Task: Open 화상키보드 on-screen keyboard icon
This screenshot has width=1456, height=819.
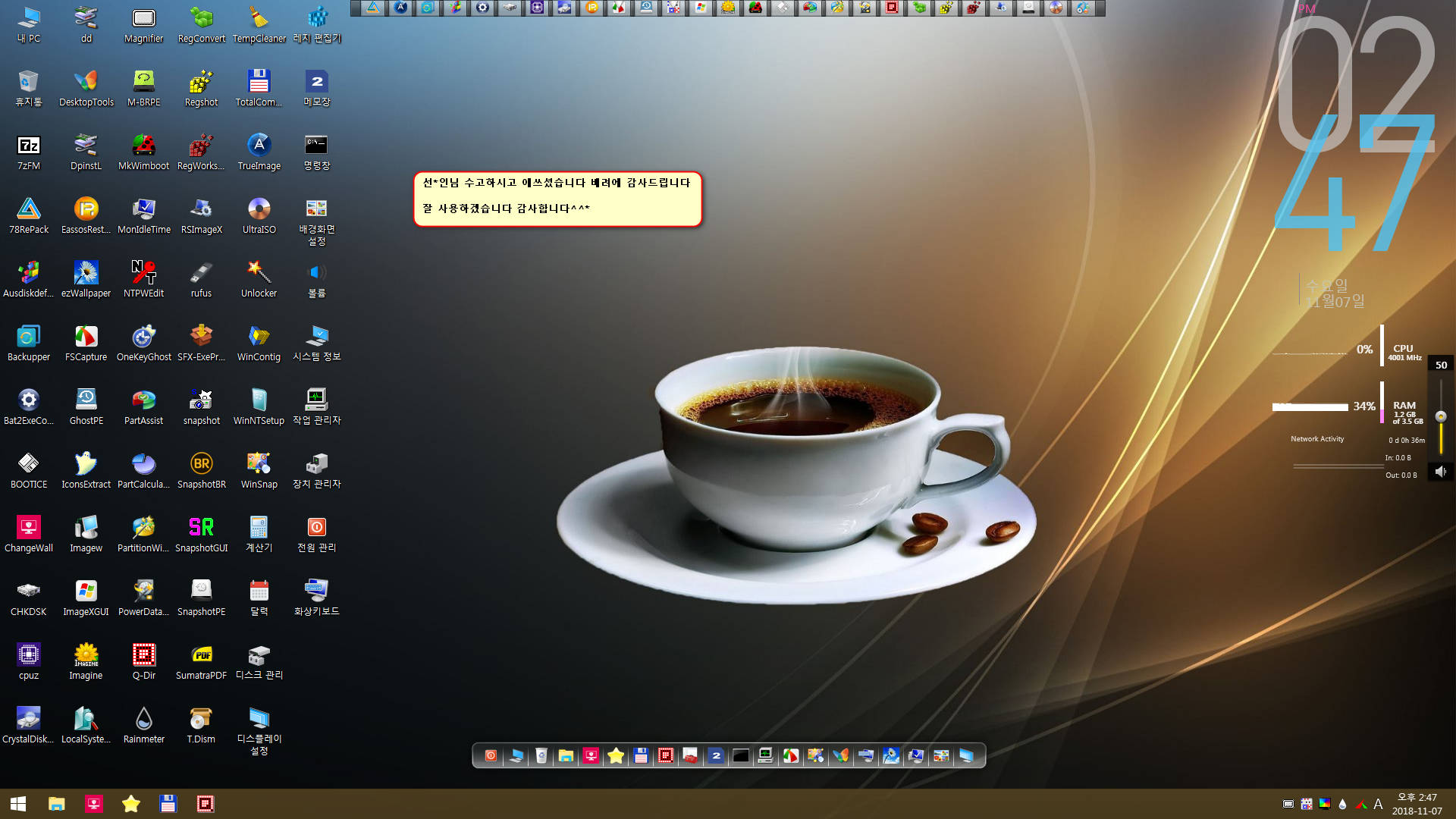Action: click(x=317, y=597)
